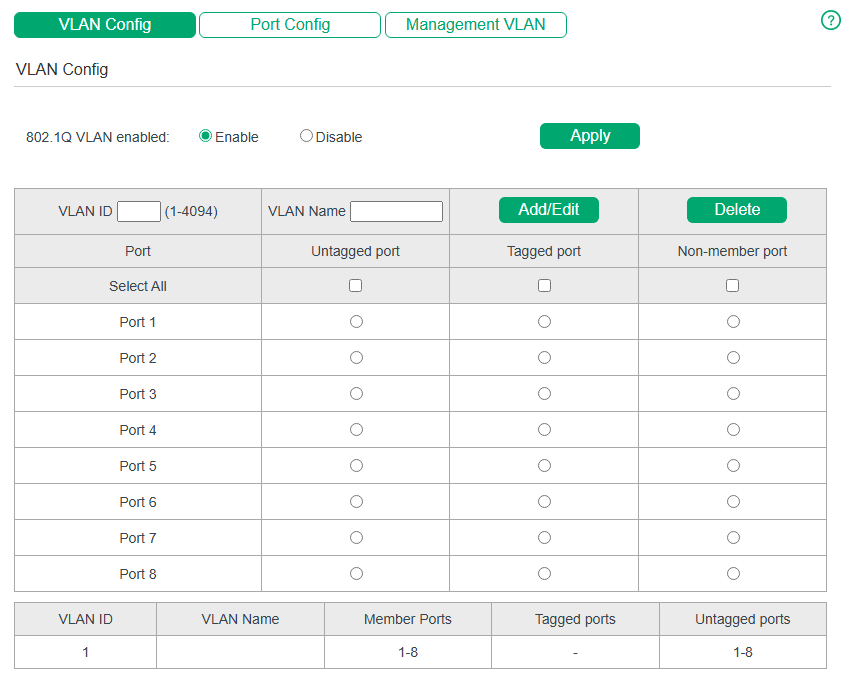Click the Add/Edit button
This screenshot has height=686, width=848.
[548, 210]
